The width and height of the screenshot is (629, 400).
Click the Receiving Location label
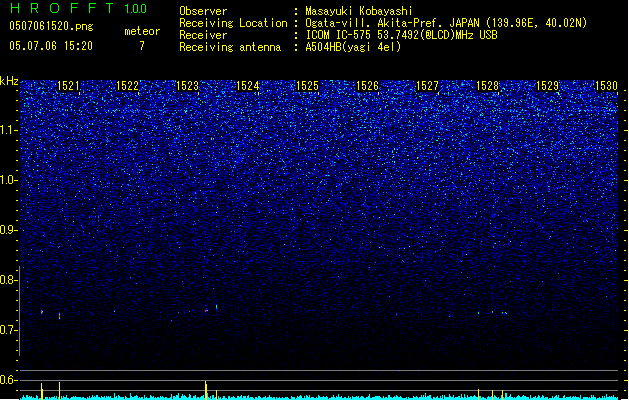[233, 23]
